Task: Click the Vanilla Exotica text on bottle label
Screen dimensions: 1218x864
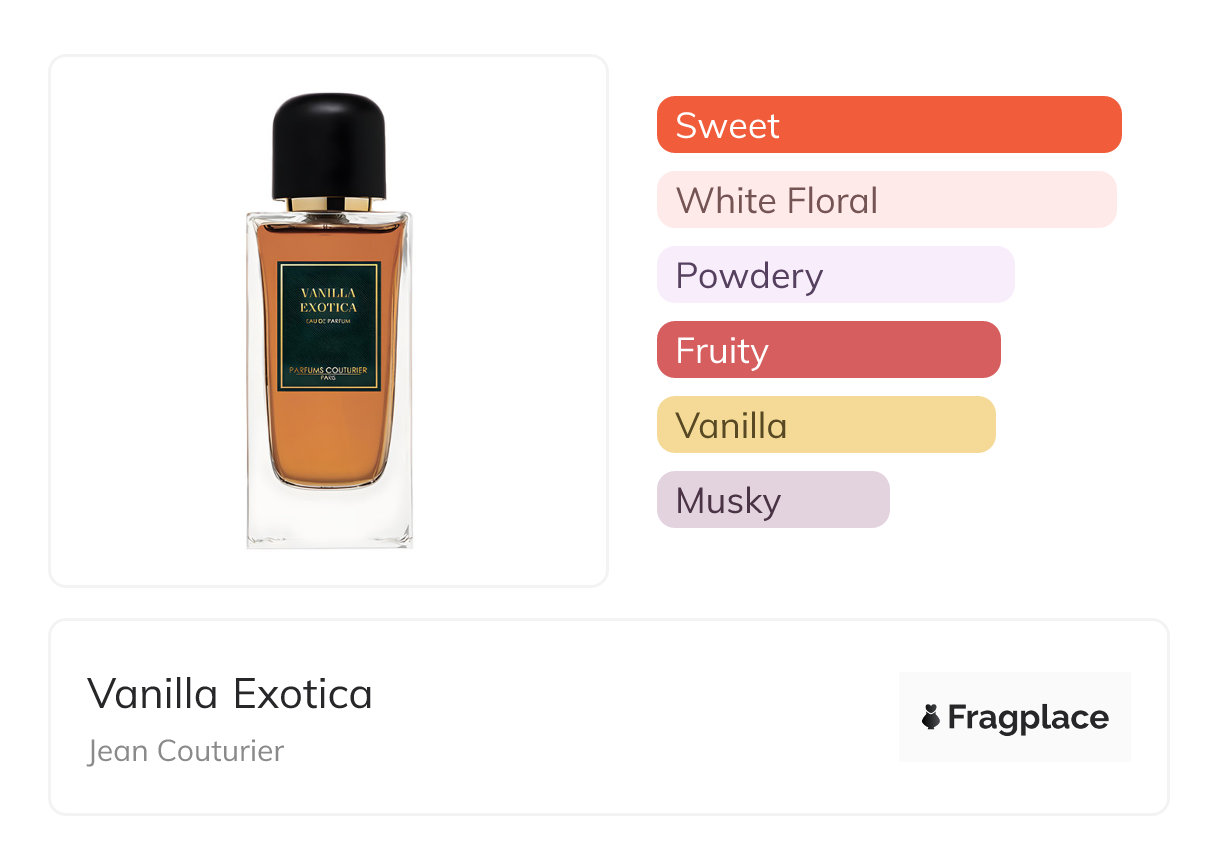Action: (329, 299)
